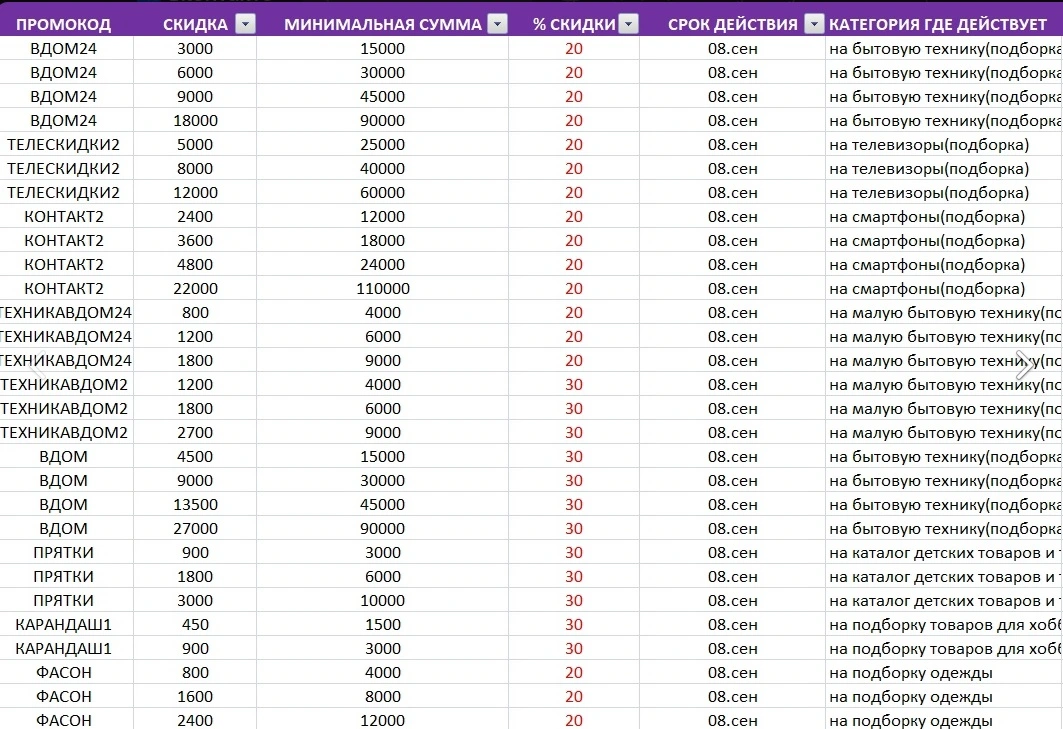Select the 110000 minimum sum cell
Image resolution: width=1063 pixels, height=729 pixels.
click(x=382, y=289)
